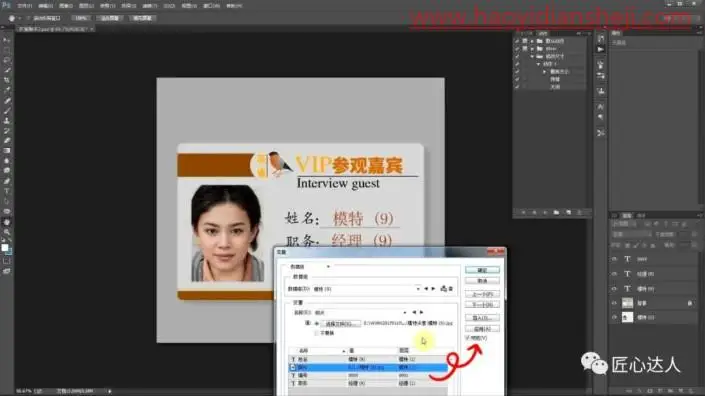Click the OK button in the dialog
The height and width of the screenshot is (396, 705).
(482, 270)
